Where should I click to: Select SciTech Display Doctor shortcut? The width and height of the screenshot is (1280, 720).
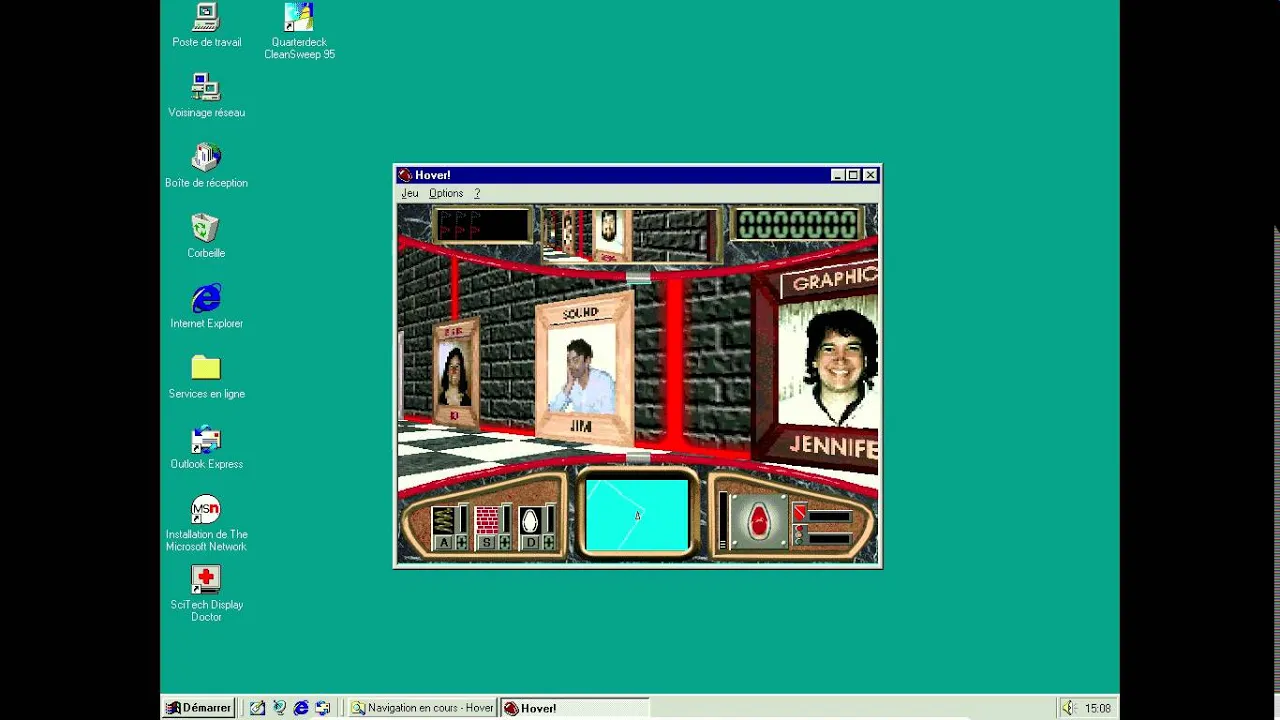[x=206, y=593]
